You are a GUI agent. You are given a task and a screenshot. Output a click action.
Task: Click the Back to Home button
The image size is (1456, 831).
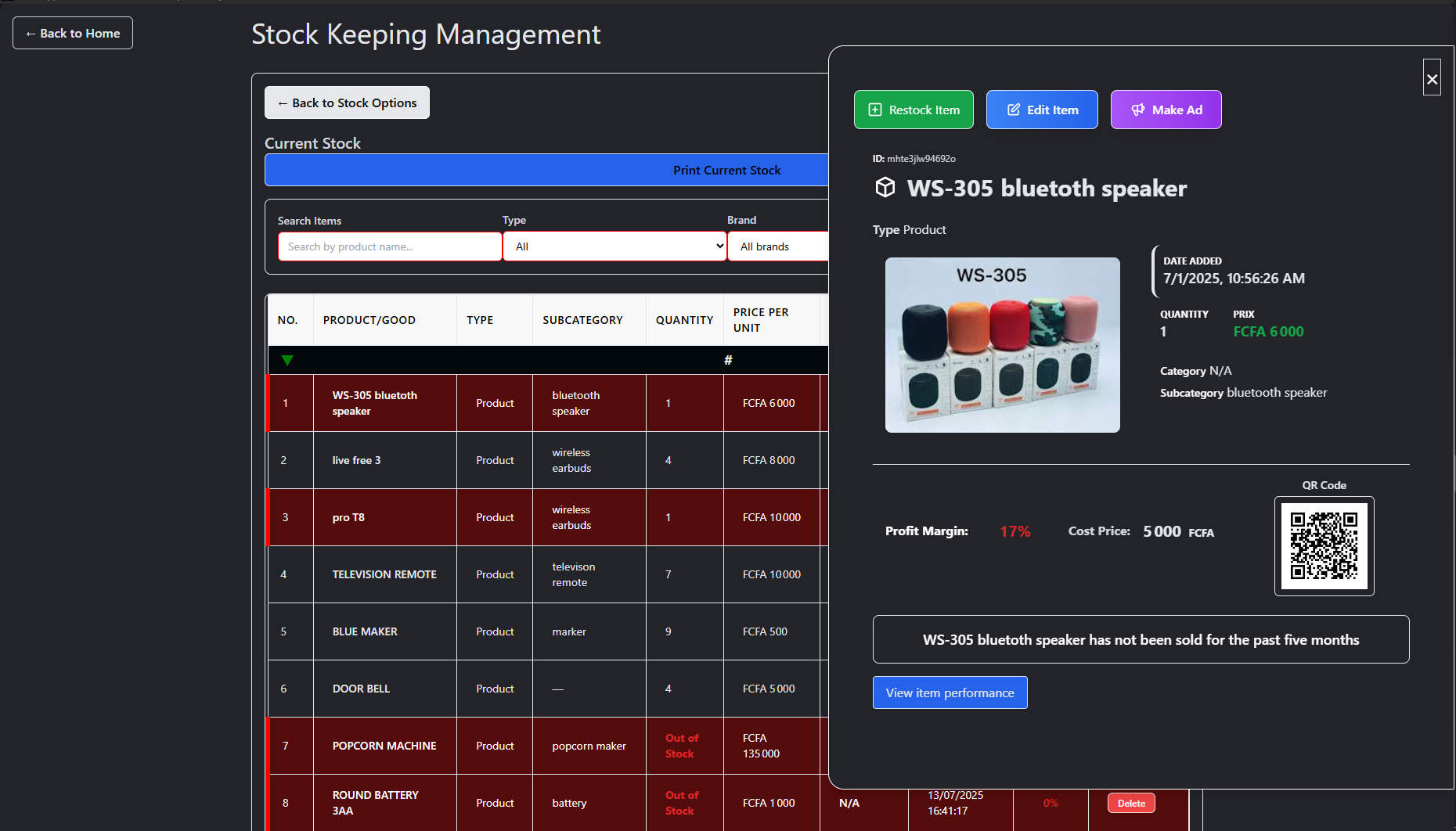click(x=73, y=33)
